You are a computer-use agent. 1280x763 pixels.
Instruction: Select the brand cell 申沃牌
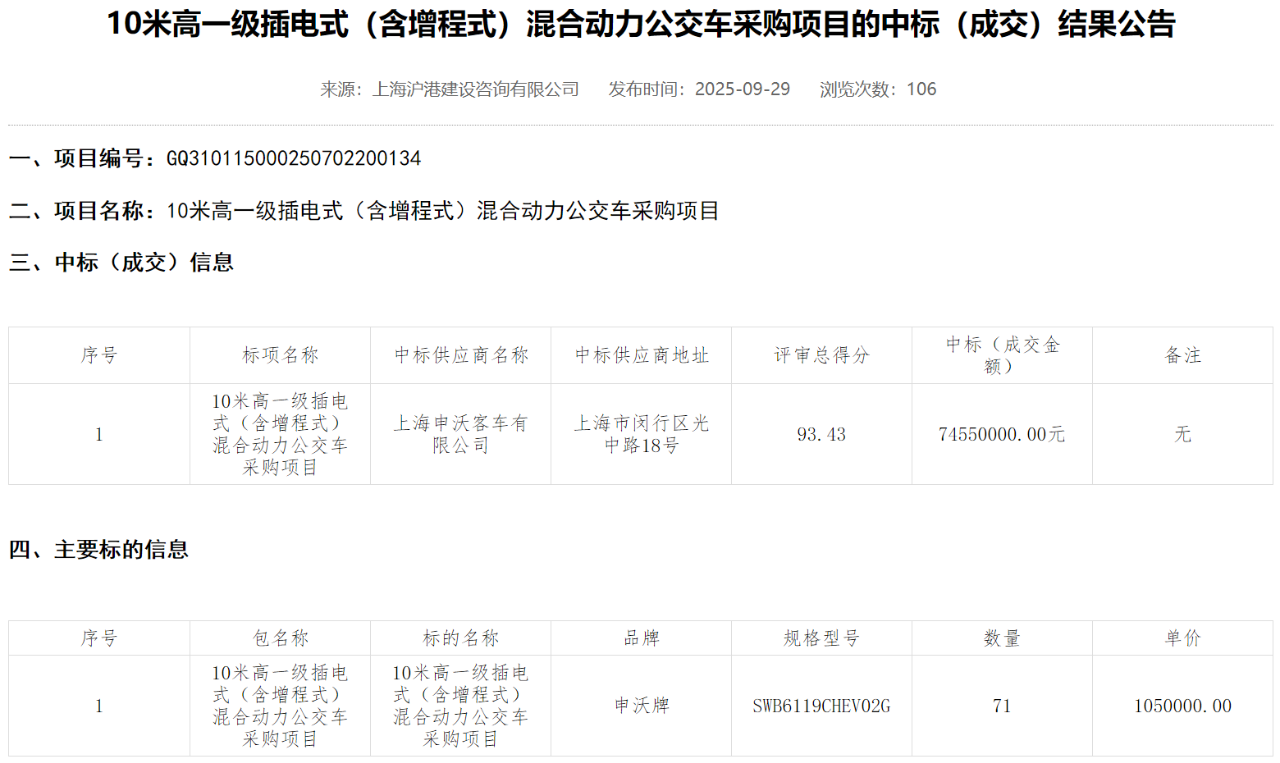point(641,706)
